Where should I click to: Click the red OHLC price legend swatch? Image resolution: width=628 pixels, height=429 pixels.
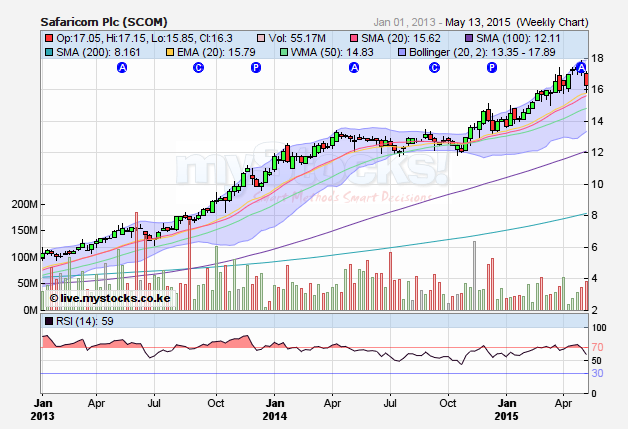[x=50, y=37]
